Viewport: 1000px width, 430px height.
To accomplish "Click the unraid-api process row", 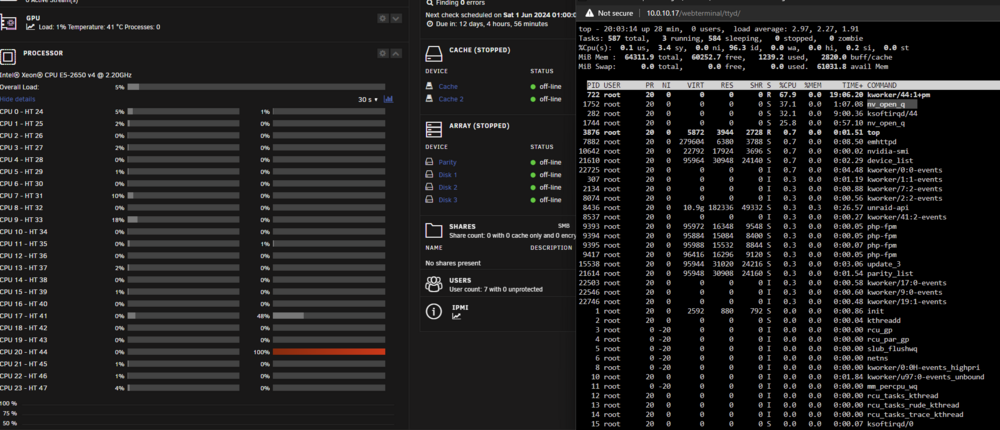I will [x=790, y=207].
